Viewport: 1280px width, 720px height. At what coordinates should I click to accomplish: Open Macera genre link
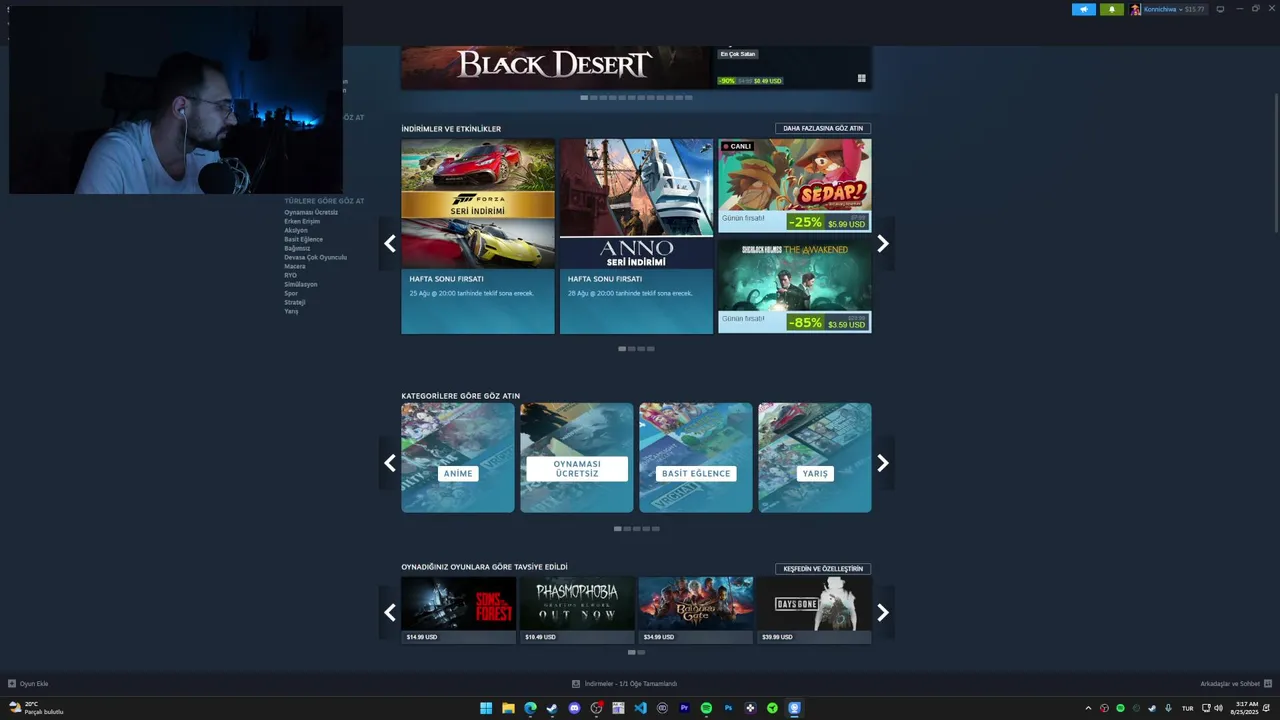[295, 266]
